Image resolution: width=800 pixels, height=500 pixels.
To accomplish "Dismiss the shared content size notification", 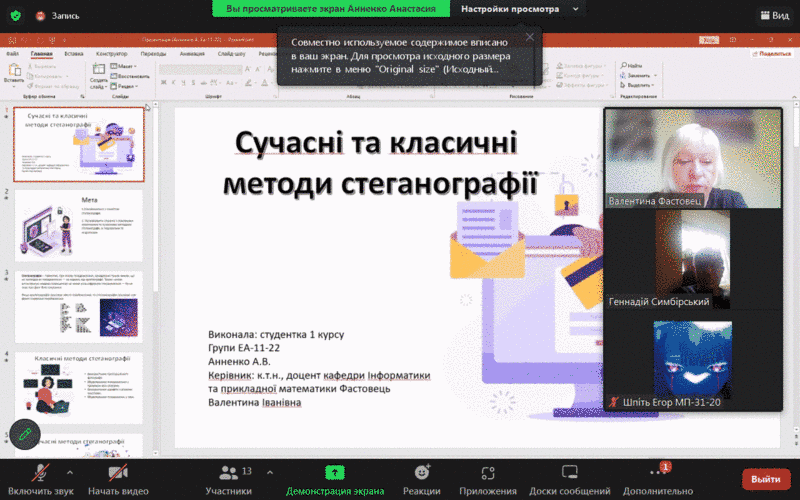I will coord(530,37).
